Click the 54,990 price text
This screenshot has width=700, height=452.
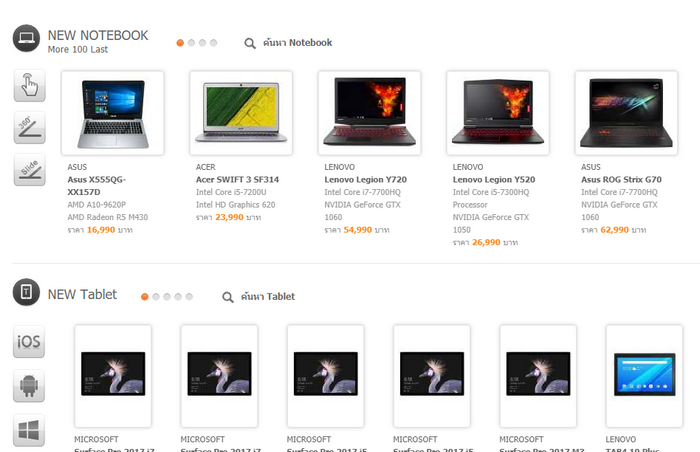coord(358,230)
